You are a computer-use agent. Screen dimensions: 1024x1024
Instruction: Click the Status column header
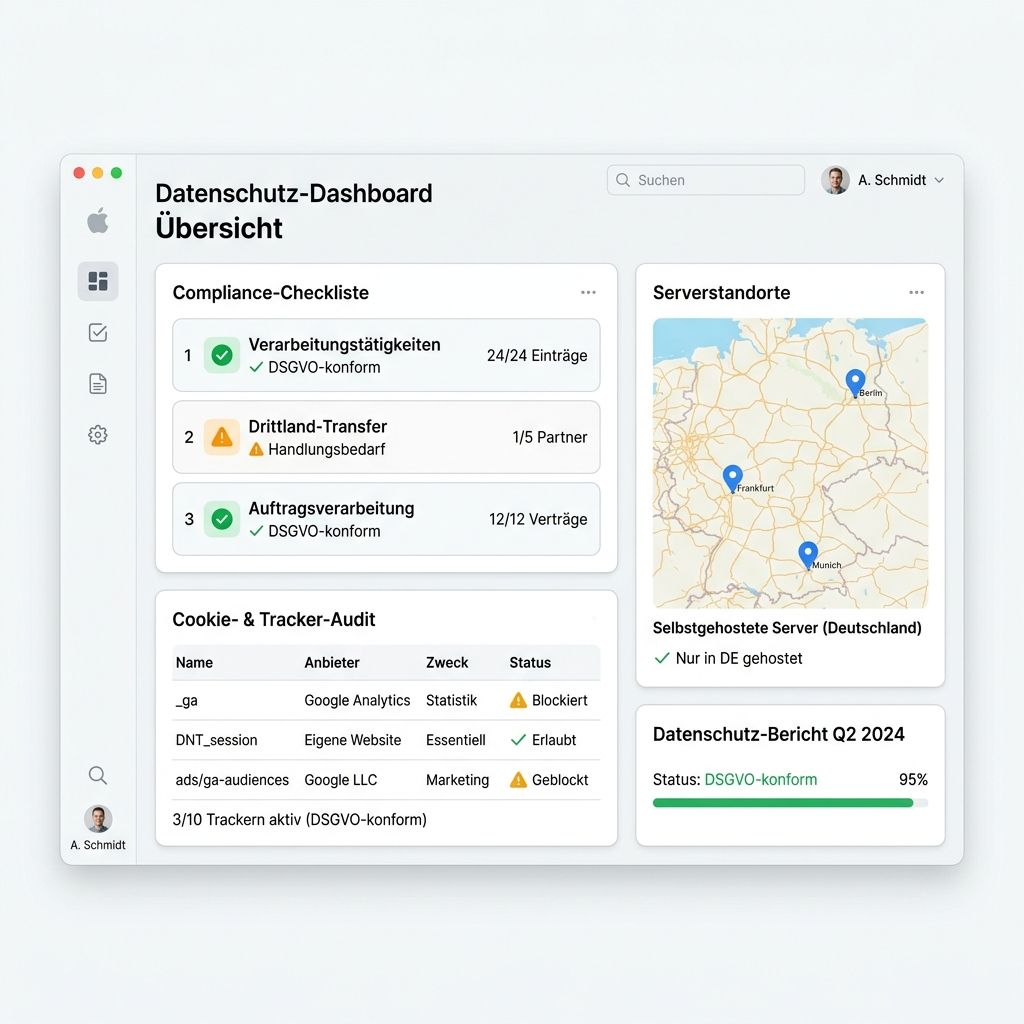(530, 662)
